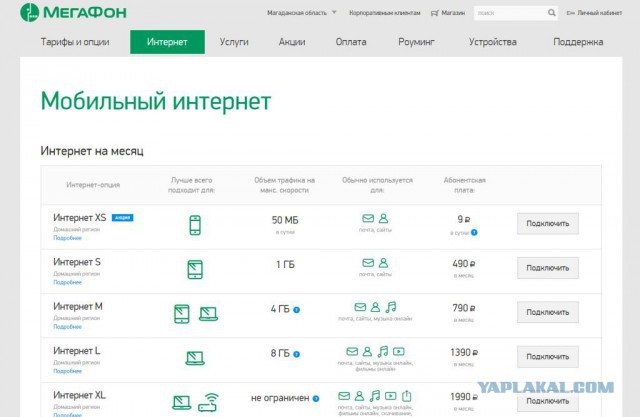Click the Интернет S option name
The width and height of the screenshot is (640, 417).
point(77,262)
